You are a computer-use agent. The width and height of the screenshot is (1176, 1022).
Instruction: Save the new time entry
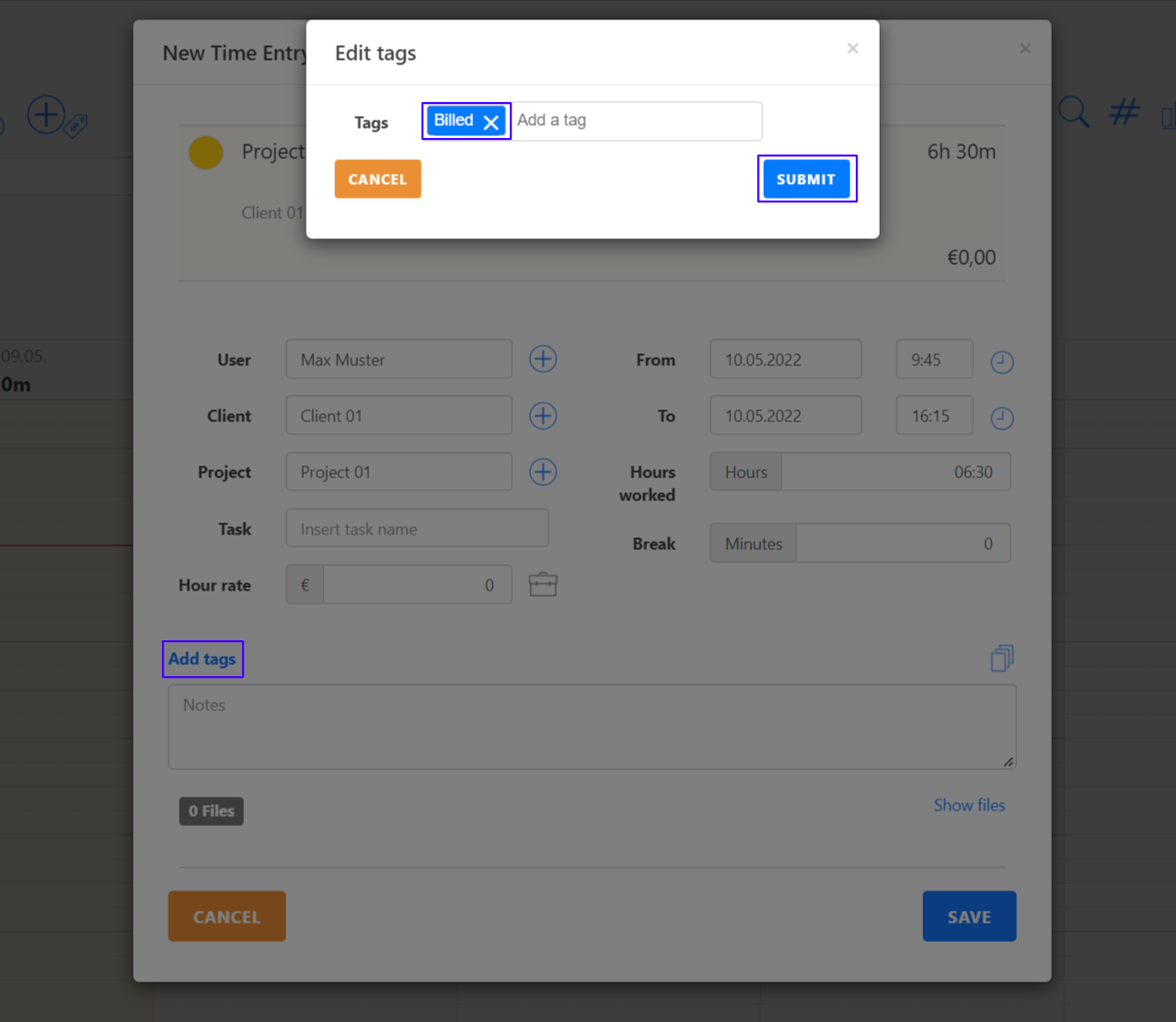tap(970, 916)
